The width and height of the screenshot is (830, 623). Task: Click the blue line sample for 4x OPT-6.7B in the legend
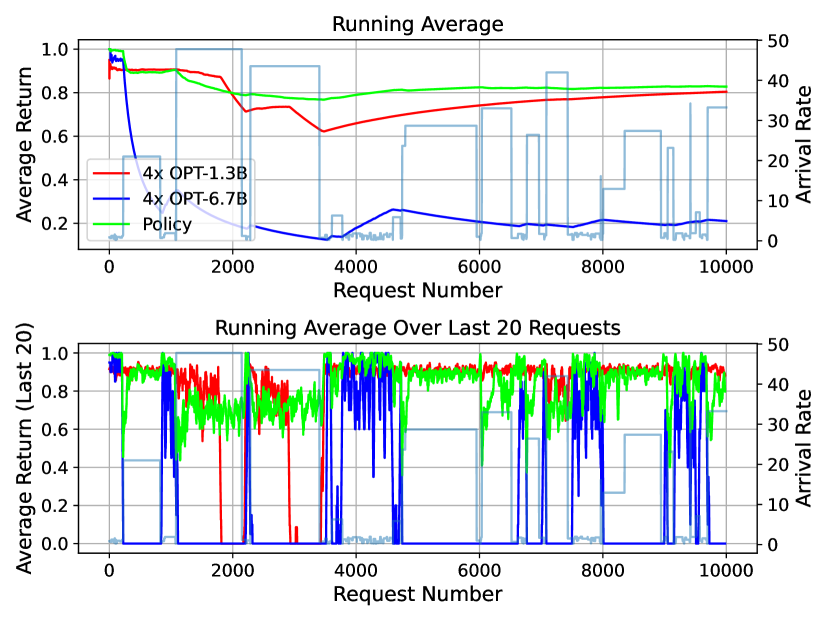[x=111, y=198]
